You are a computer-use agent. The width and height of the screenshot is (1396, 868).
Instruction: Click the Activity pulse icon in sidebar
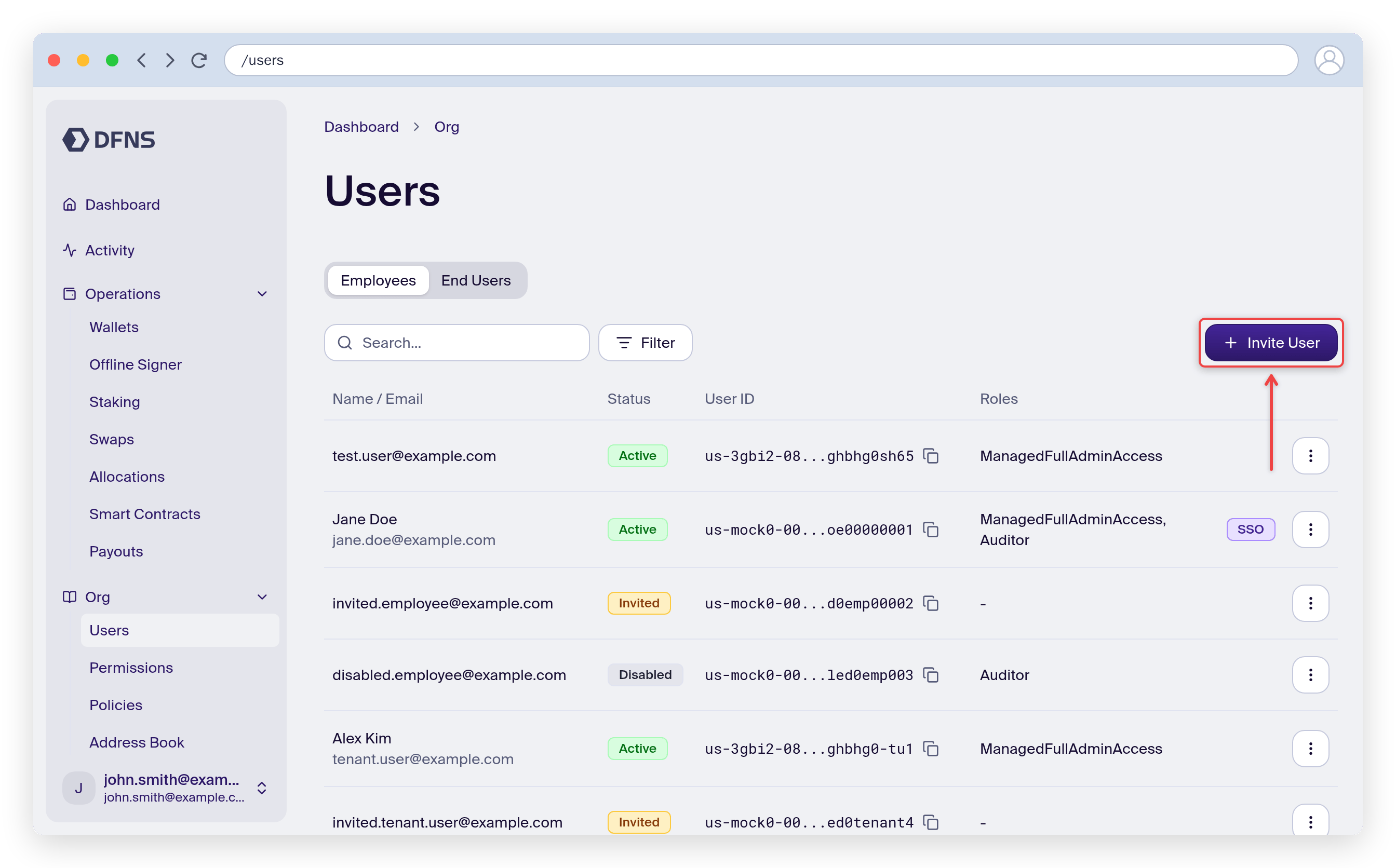pos(70,250)
